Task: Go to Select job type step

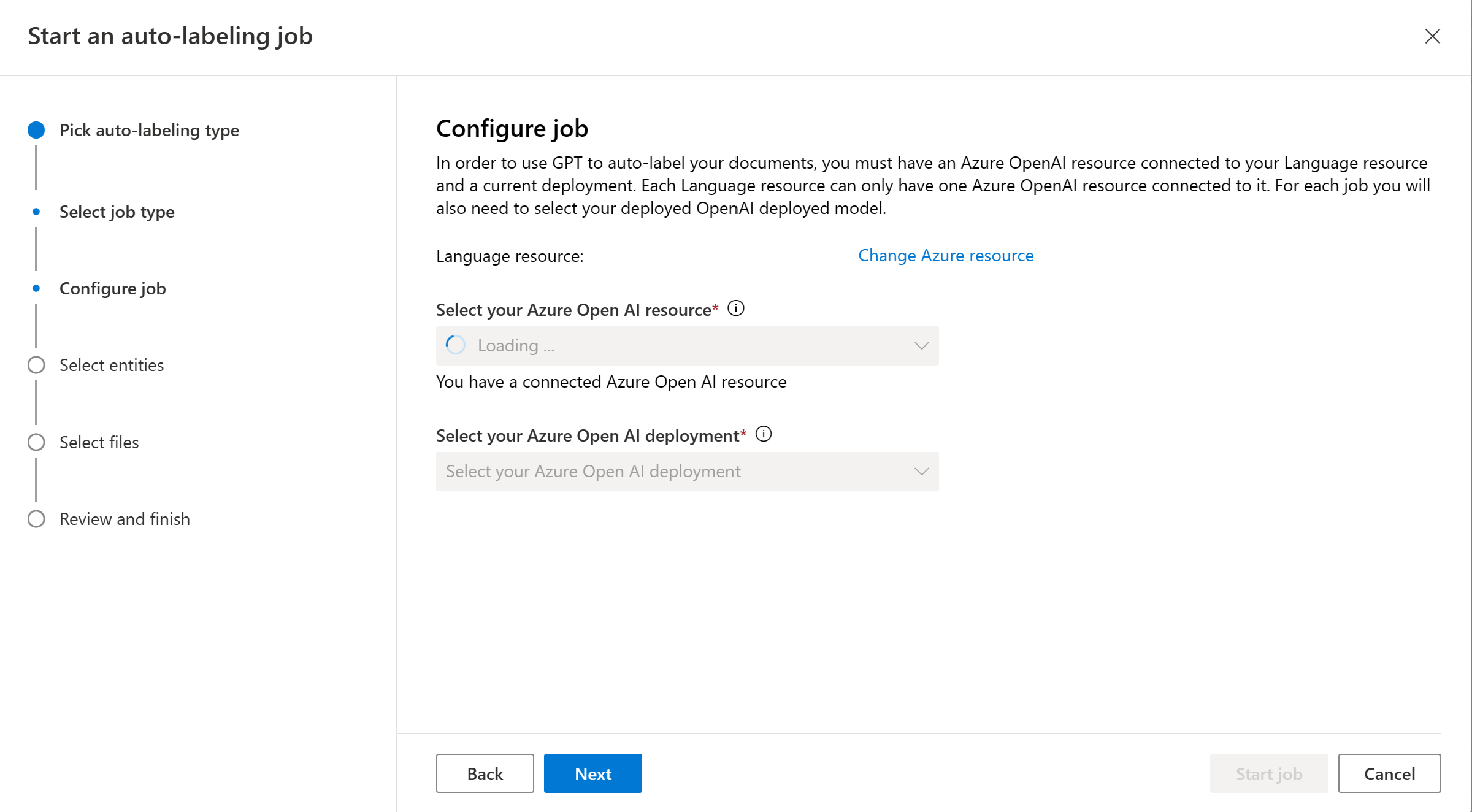Action: point(117,212)
